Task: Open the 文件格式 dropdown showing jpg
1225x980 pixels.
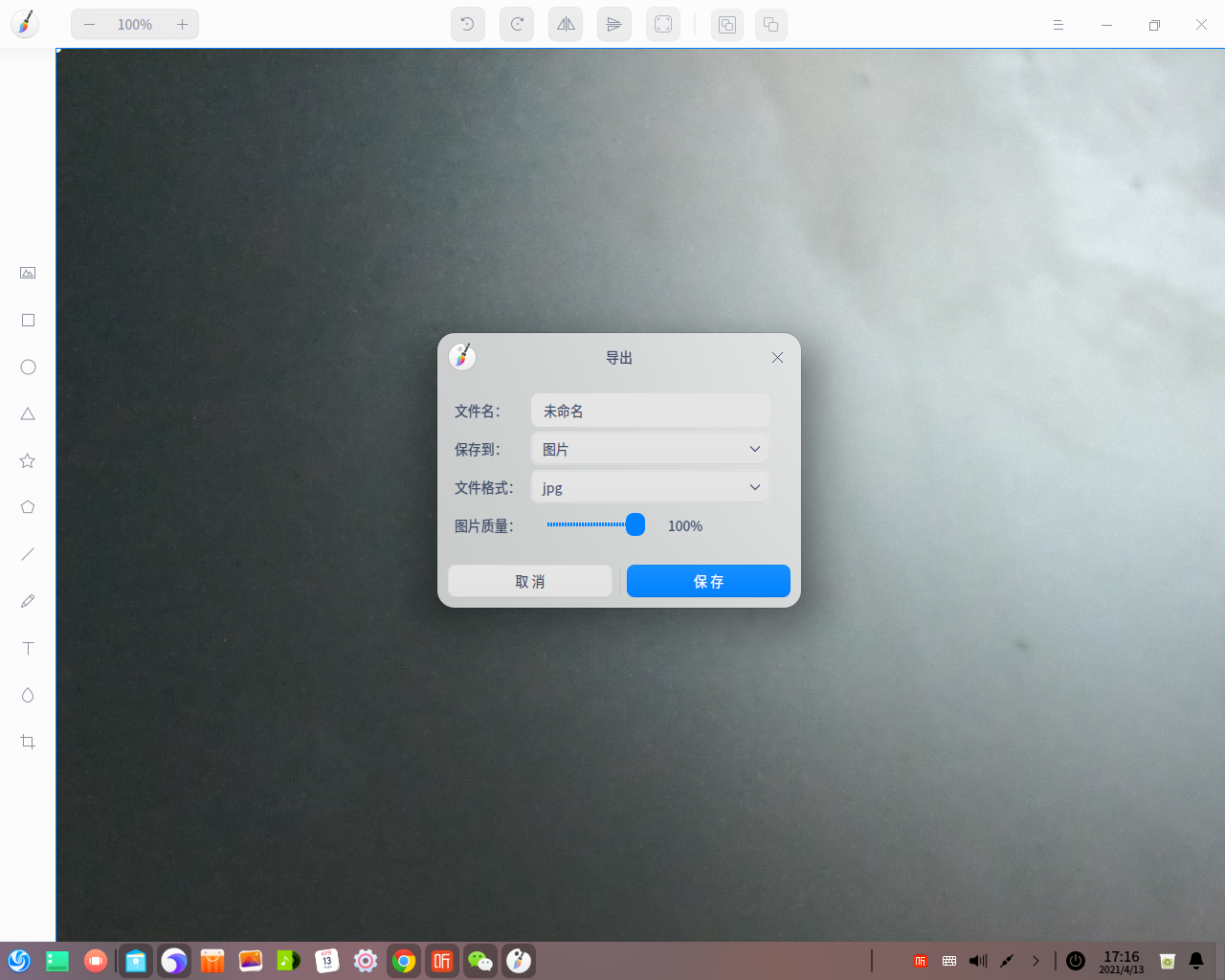Action: tap(651, 487)
